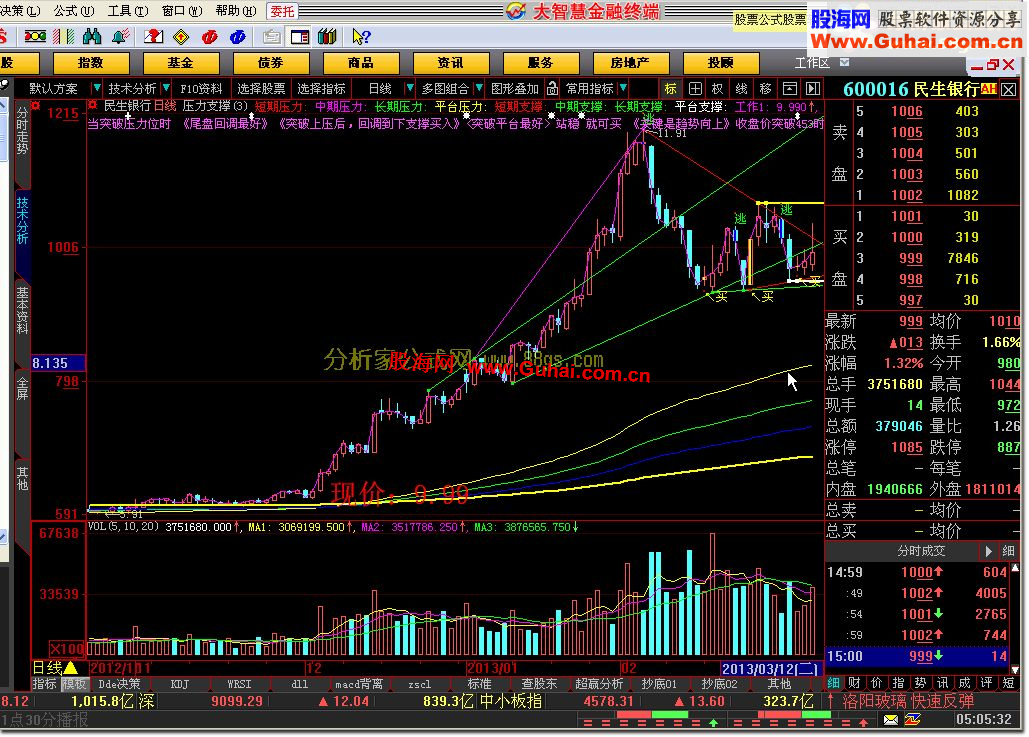
Task: Click the 工作区 workspace dropdown arrow
Action: point(844,62)
